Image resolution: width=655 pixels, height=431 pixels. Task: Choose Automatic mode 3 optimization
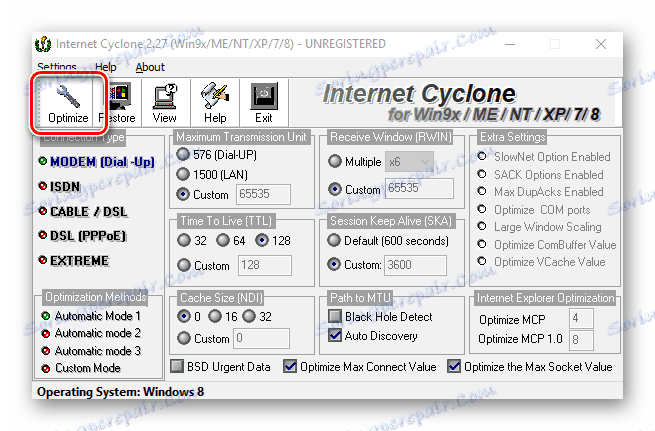click(91, 351)
